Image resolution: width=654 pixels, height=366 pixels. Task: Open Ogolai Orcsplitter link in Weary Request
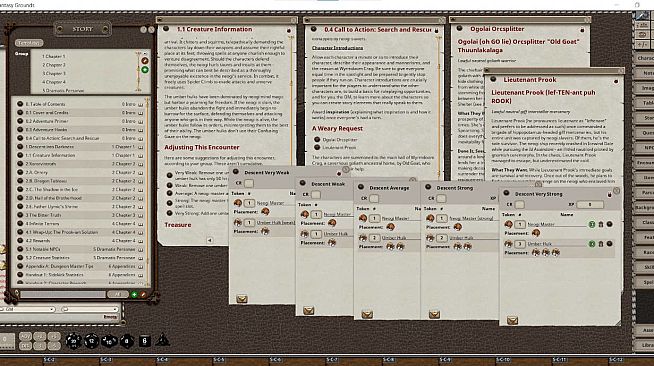(x=317, y=140)
